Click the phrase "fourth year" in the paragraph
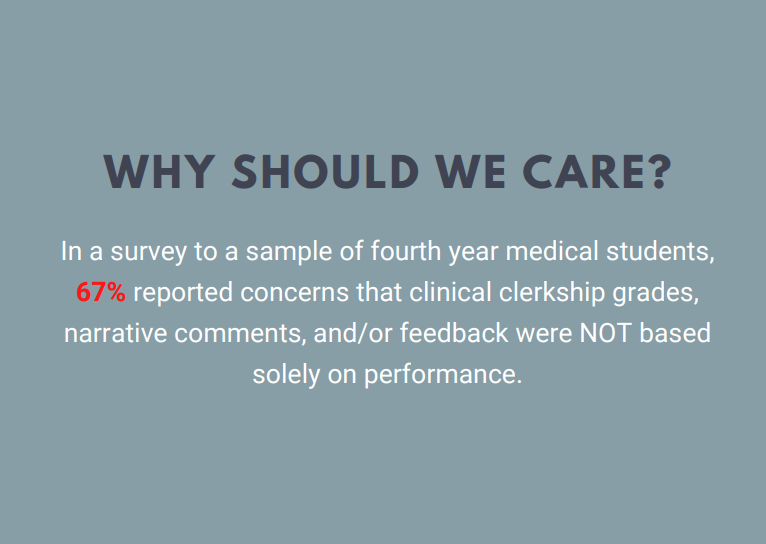The image size is (766, 544). click(x=434, y=252)
